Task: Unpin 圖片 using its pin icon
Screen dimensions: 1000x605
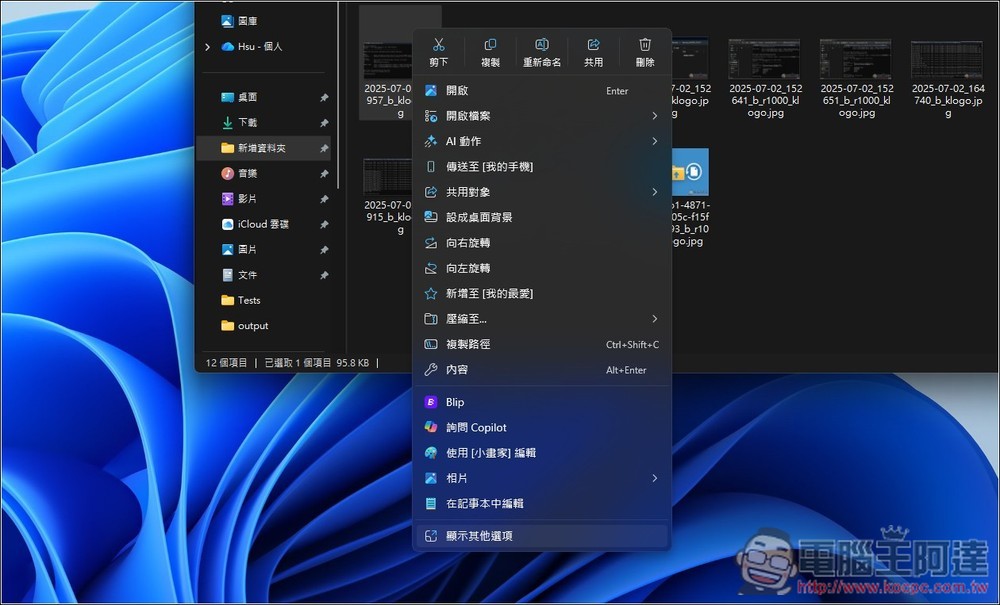Action: [324, 250]
